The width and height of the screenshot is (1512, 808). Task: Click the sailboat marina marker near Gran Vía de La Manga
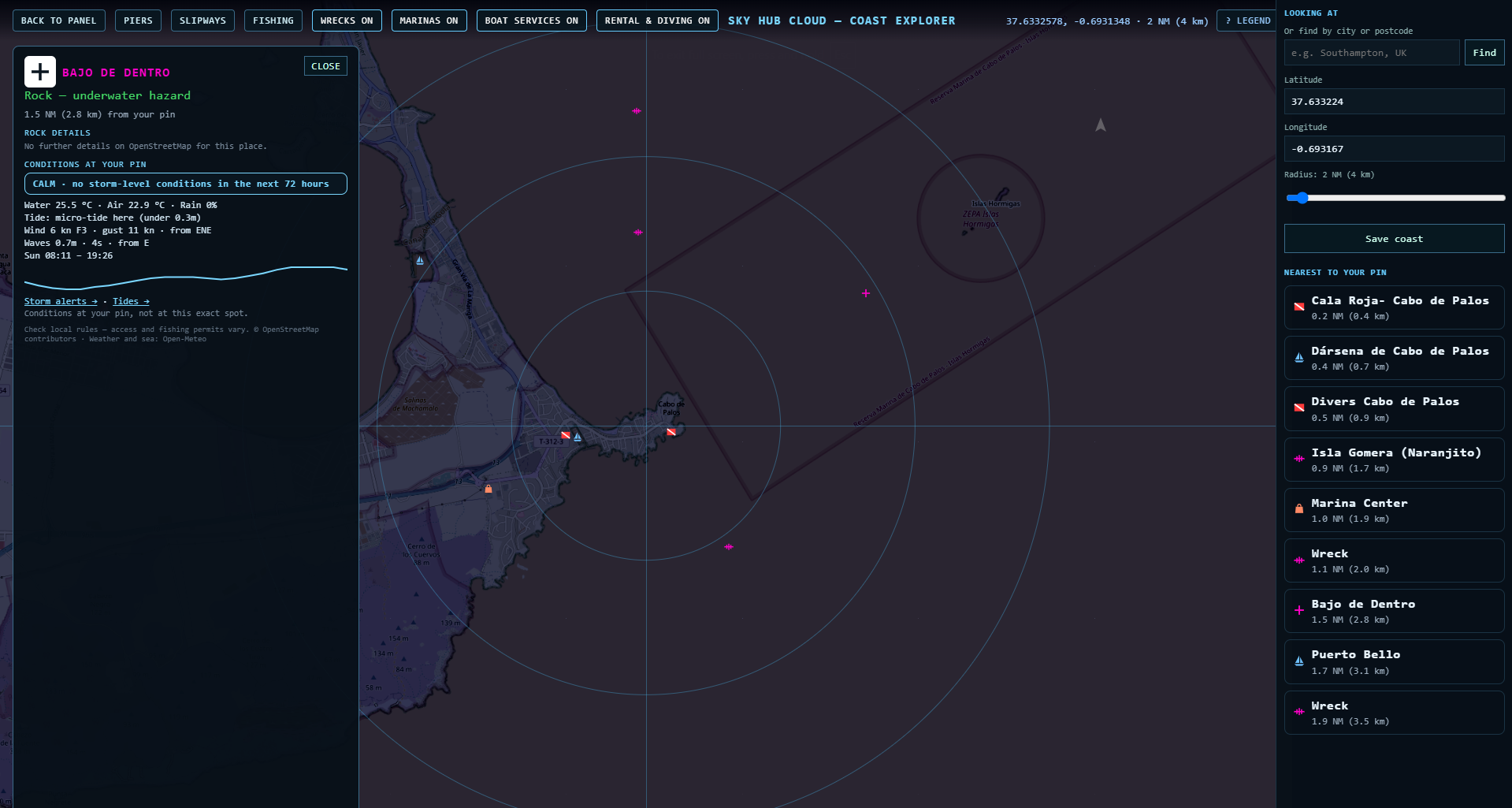(420, 260)
